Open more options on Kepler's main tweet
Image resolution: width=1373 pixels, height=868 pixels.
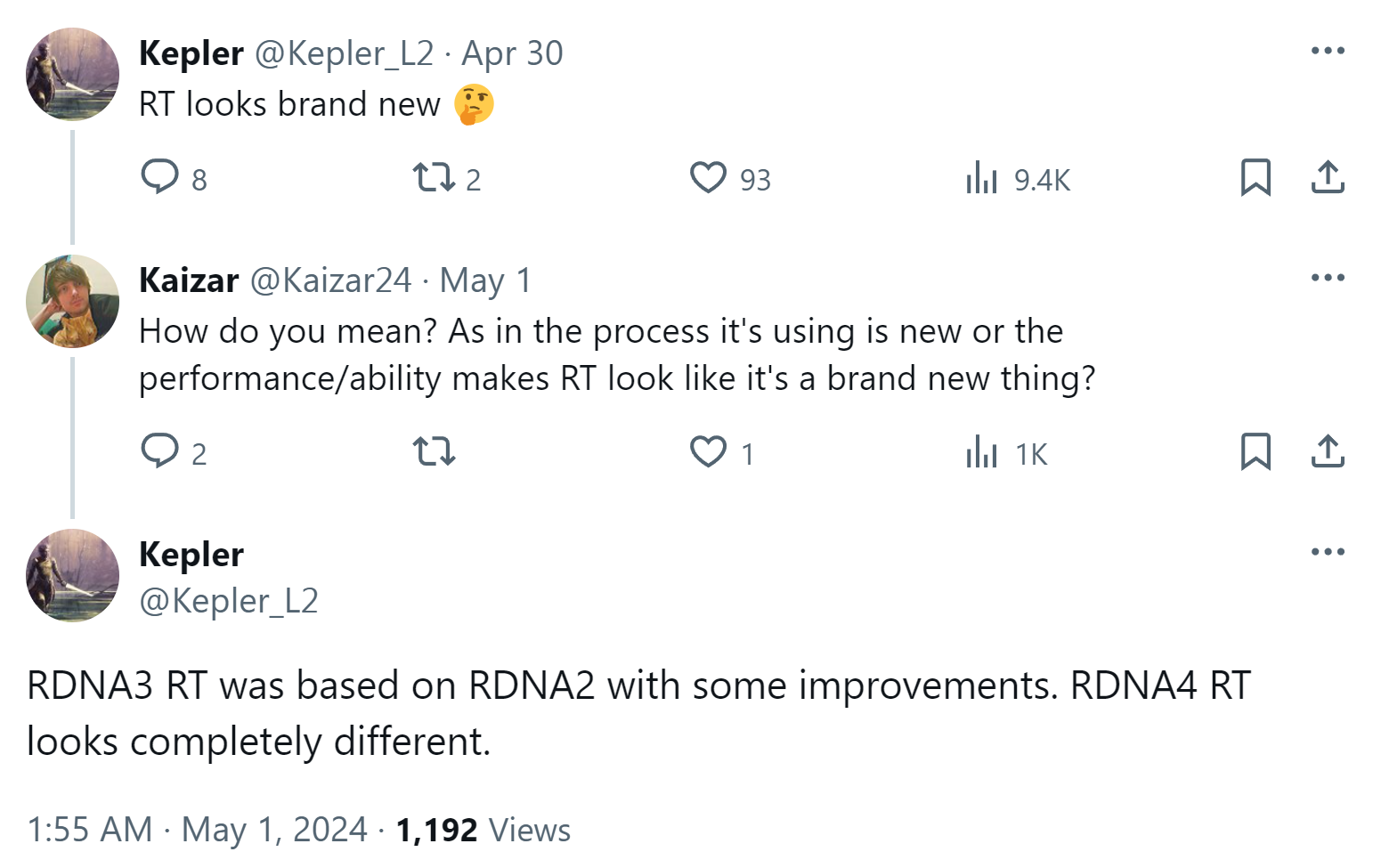tap(1328, 552)
